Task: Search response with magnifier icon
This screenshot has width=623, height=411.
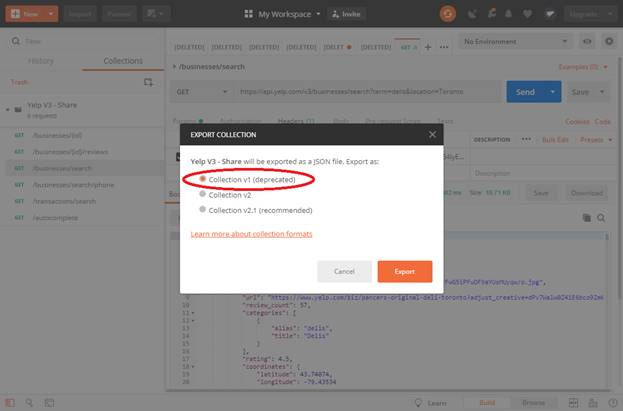Action: [x=601, y=217]
